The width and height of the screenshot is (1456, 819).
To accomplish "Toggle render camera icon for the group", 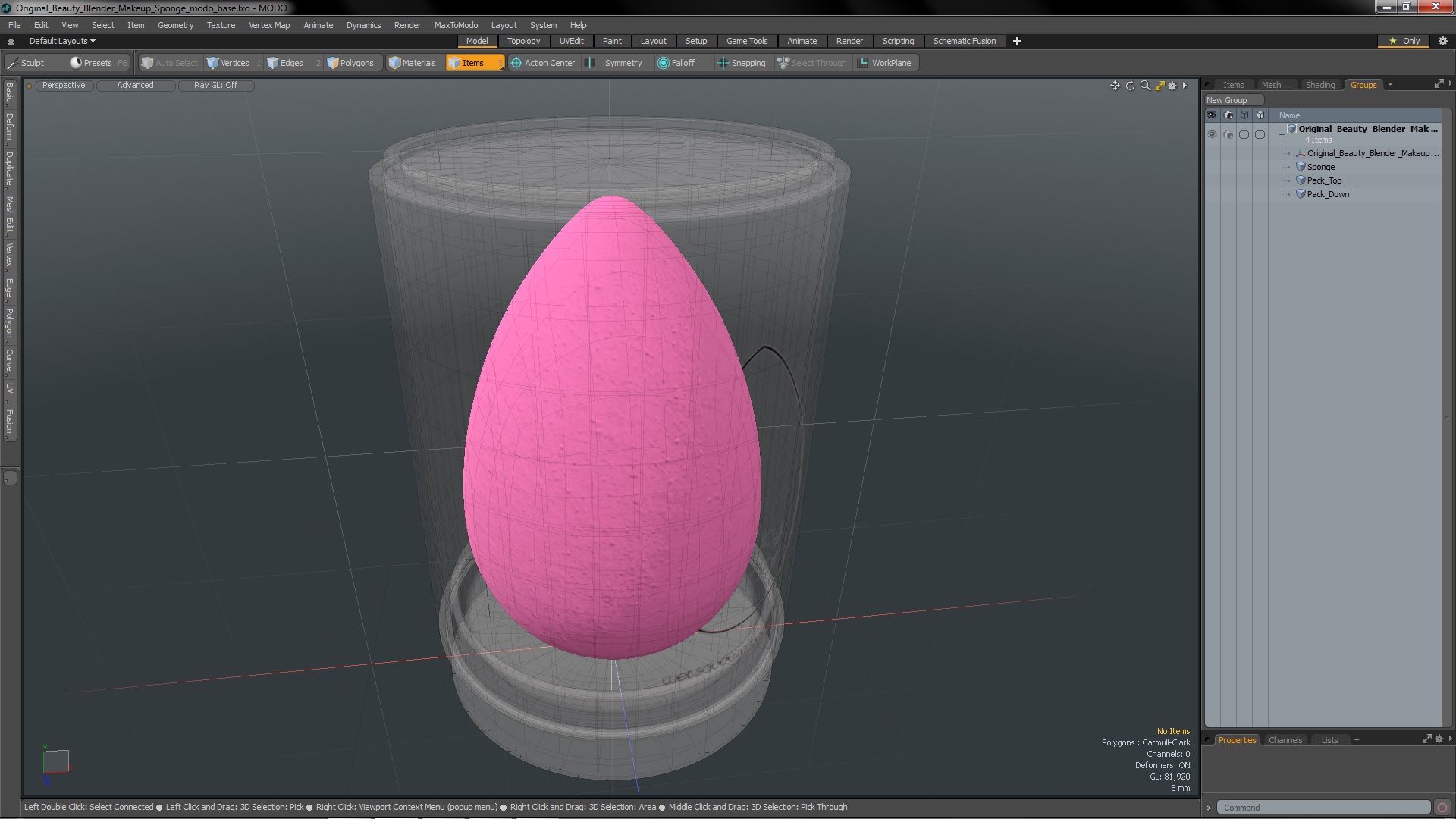I will [1228, 134].
